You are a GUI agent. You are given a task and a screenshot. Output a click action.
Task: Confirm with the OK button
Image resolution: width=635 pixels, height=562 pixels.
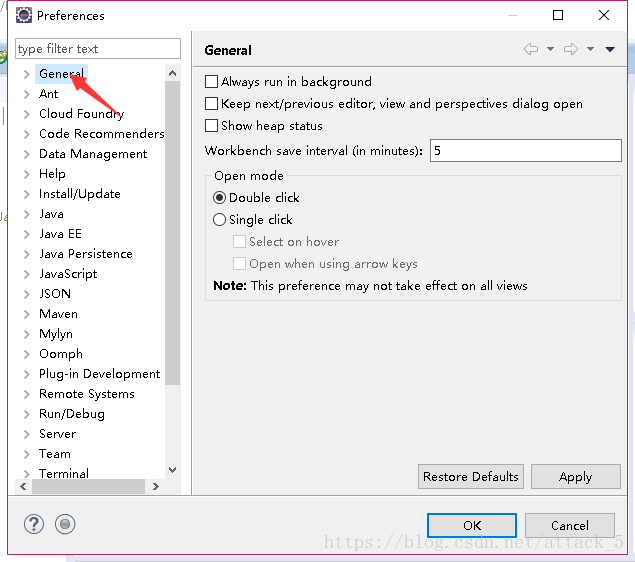[472, 526]
